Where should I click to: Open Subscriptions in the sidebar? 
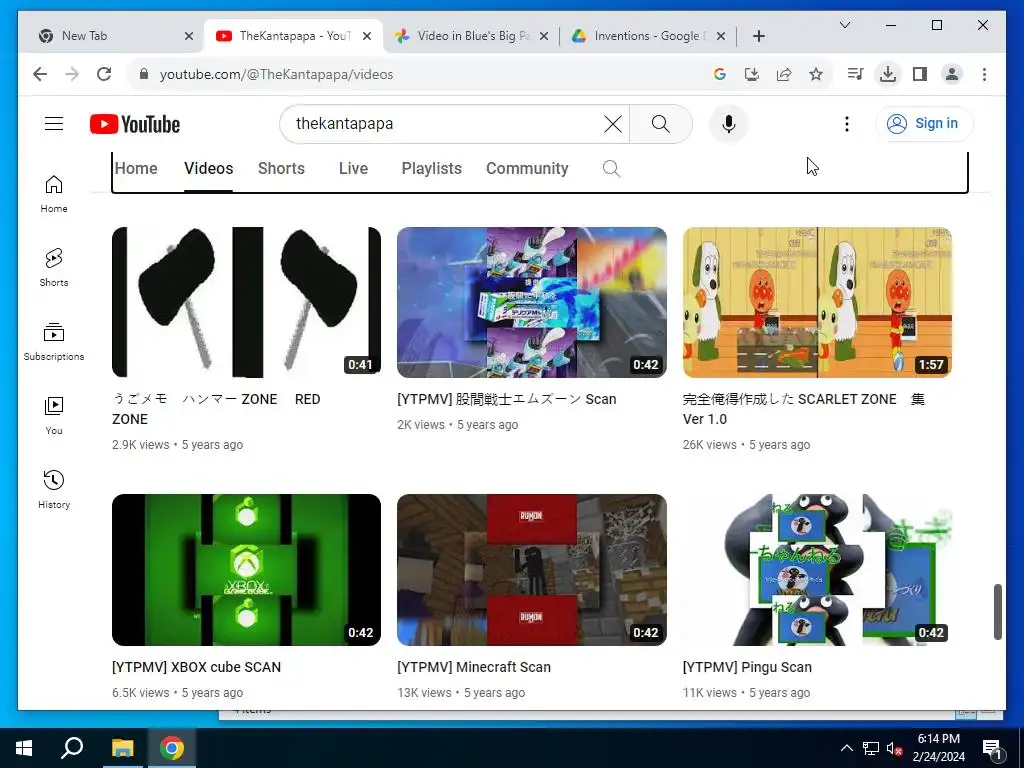[54, 342]
